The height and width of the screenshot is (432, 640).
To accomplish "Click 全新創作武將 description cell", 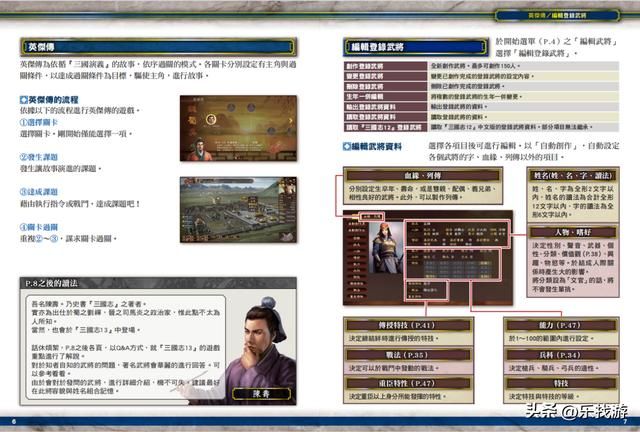I will 523,66.
